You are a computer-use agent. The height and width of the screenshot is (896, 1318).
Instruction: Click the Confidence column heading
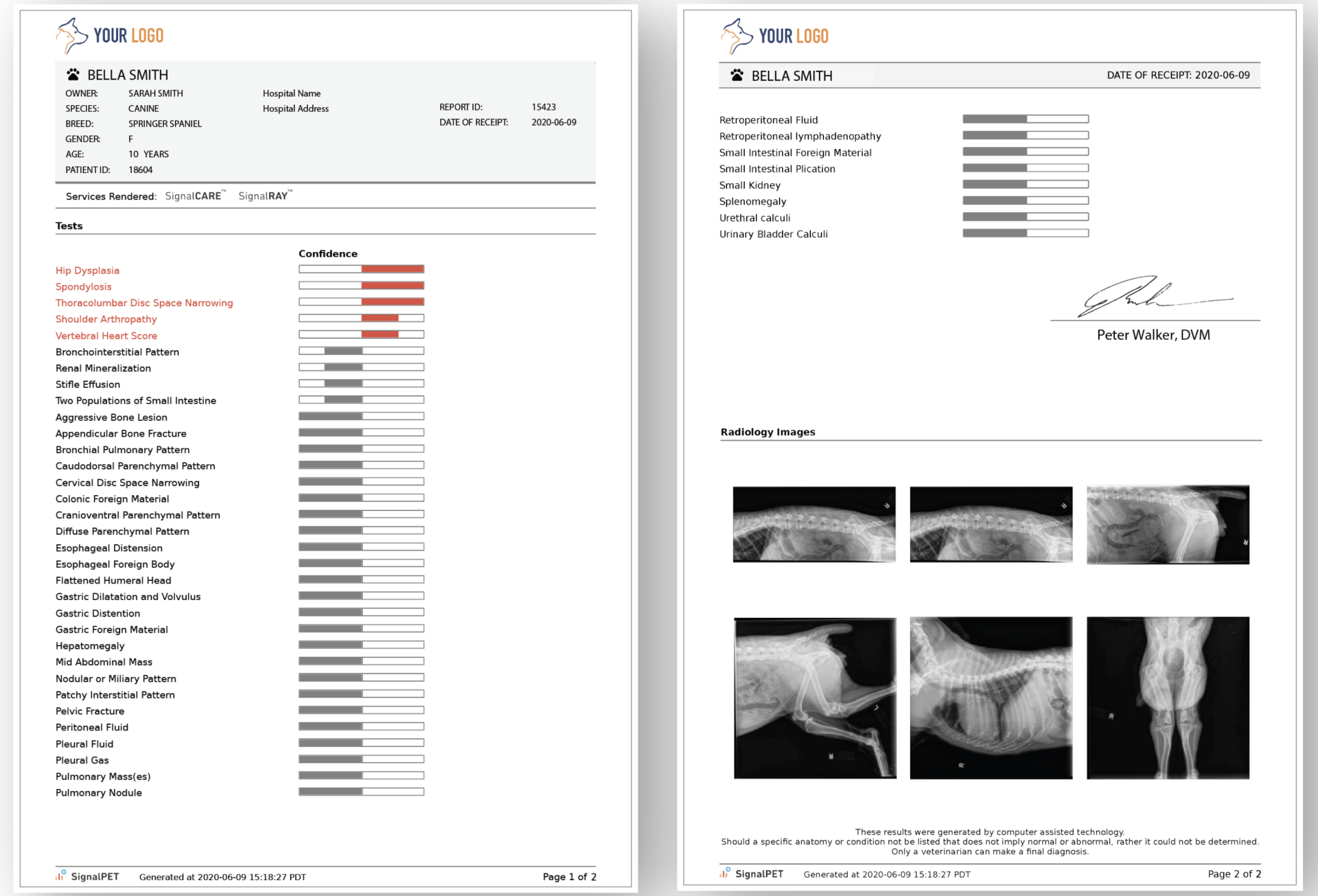pos(328,253)
